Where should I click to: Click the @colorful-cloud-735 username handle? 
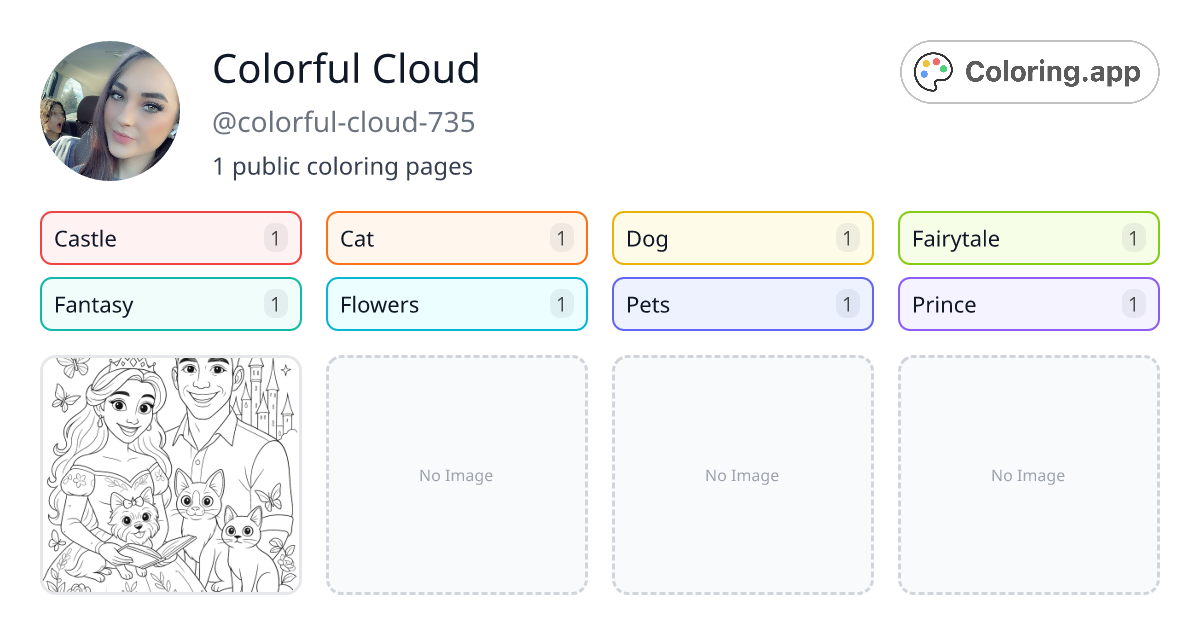pos(343,123)
